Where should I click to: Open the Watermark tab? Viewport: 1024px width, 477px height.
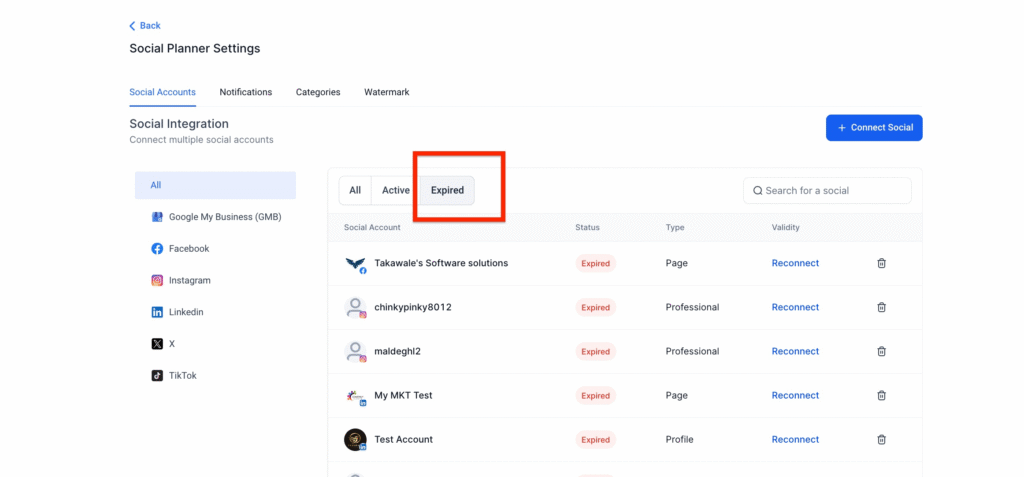(x=386, y=92)
